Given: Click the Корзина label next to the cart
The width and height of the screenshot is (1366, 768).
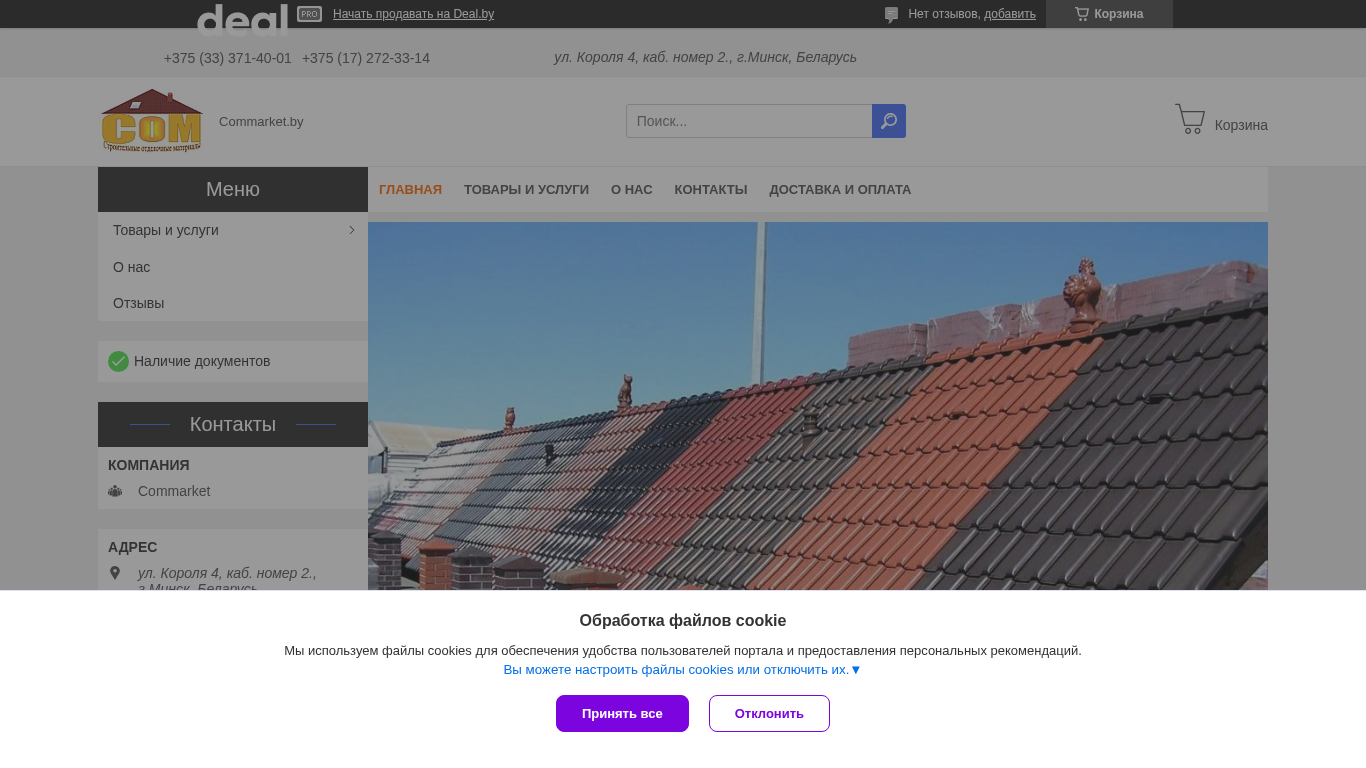Looking at the screenshot, I should 1241,125.
